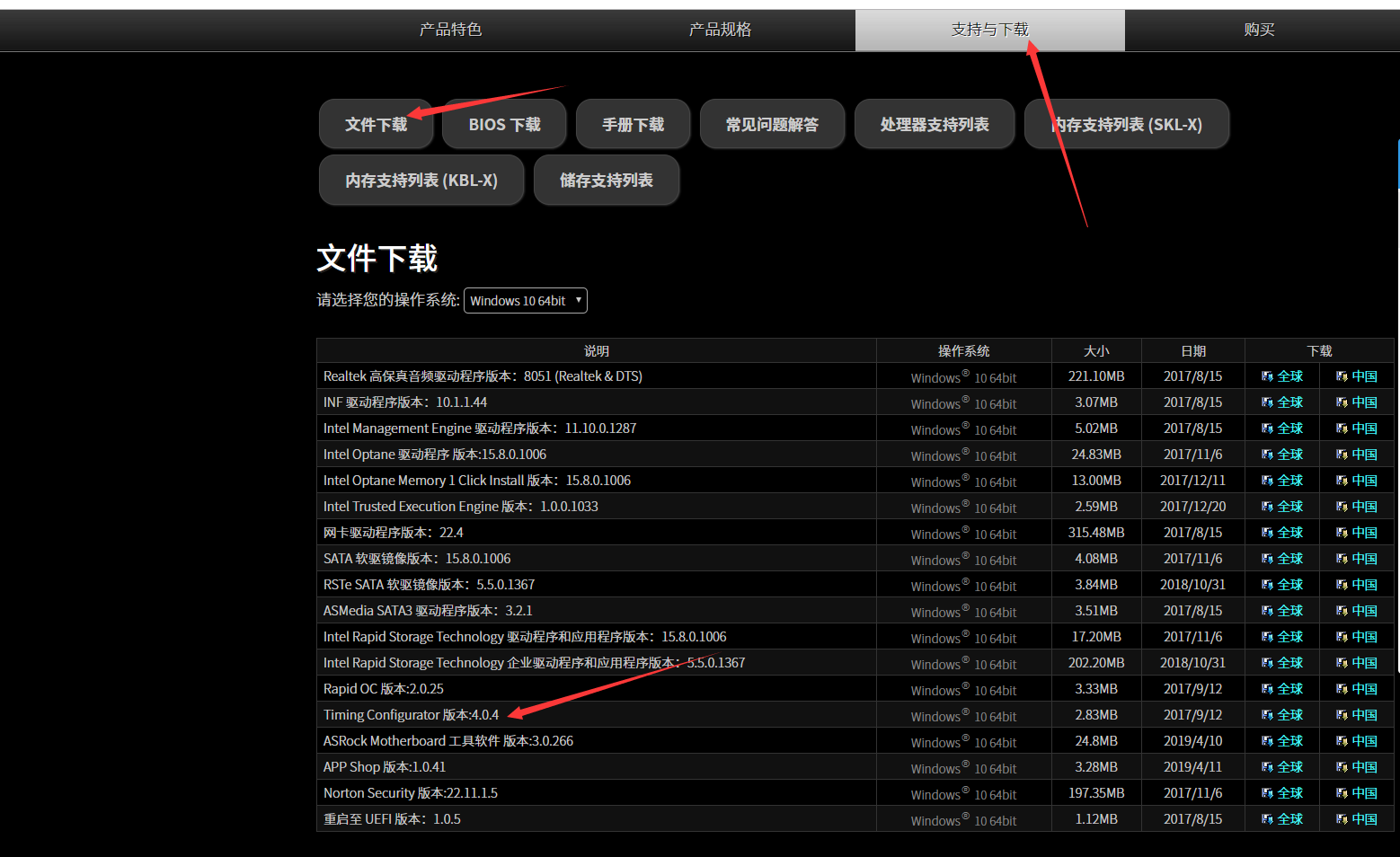
Task: Click the BIOS 下载 button
Action: pyautogui.click(x=505, y=124)
